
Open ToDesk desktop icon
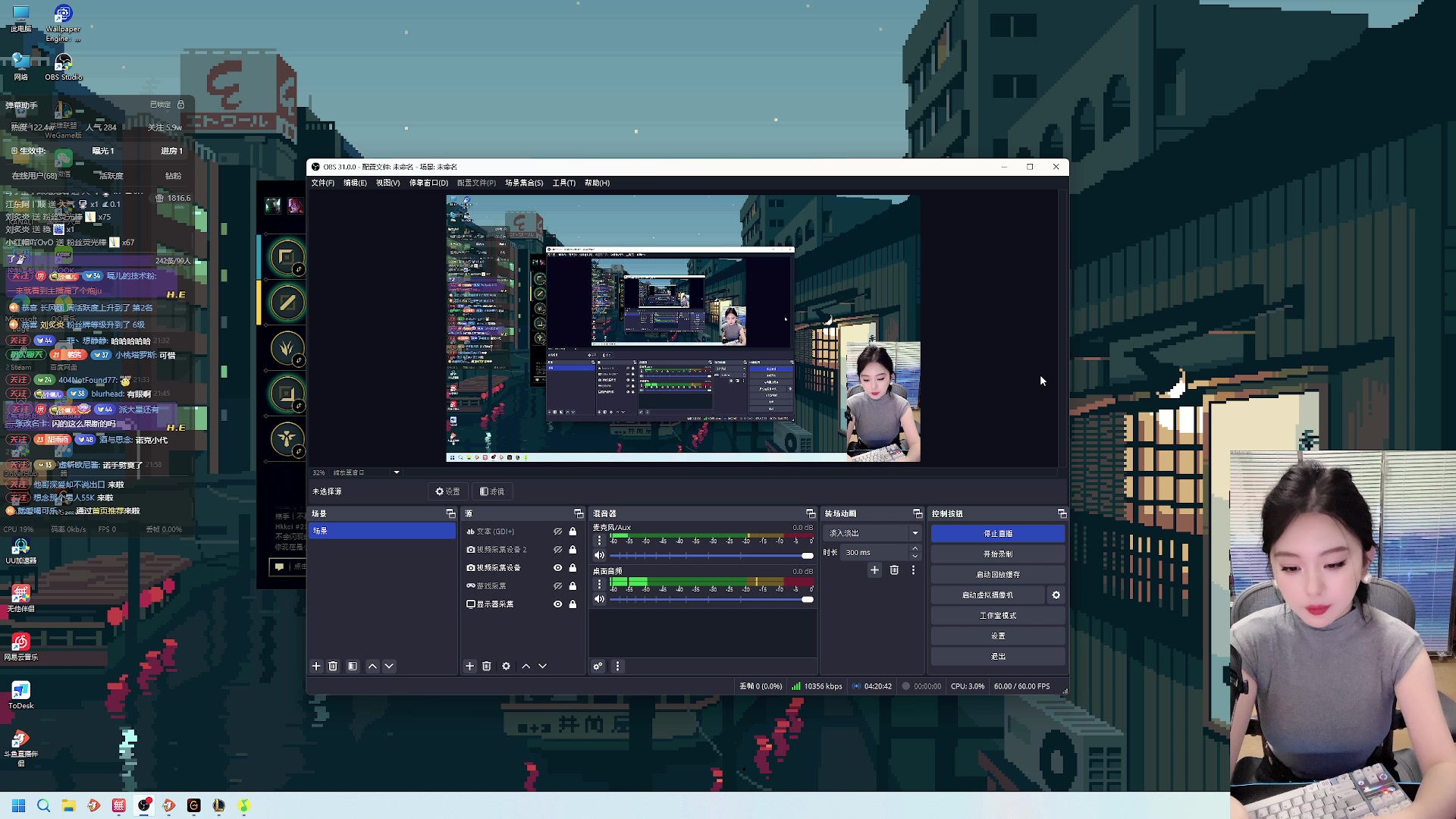point(20,695)
